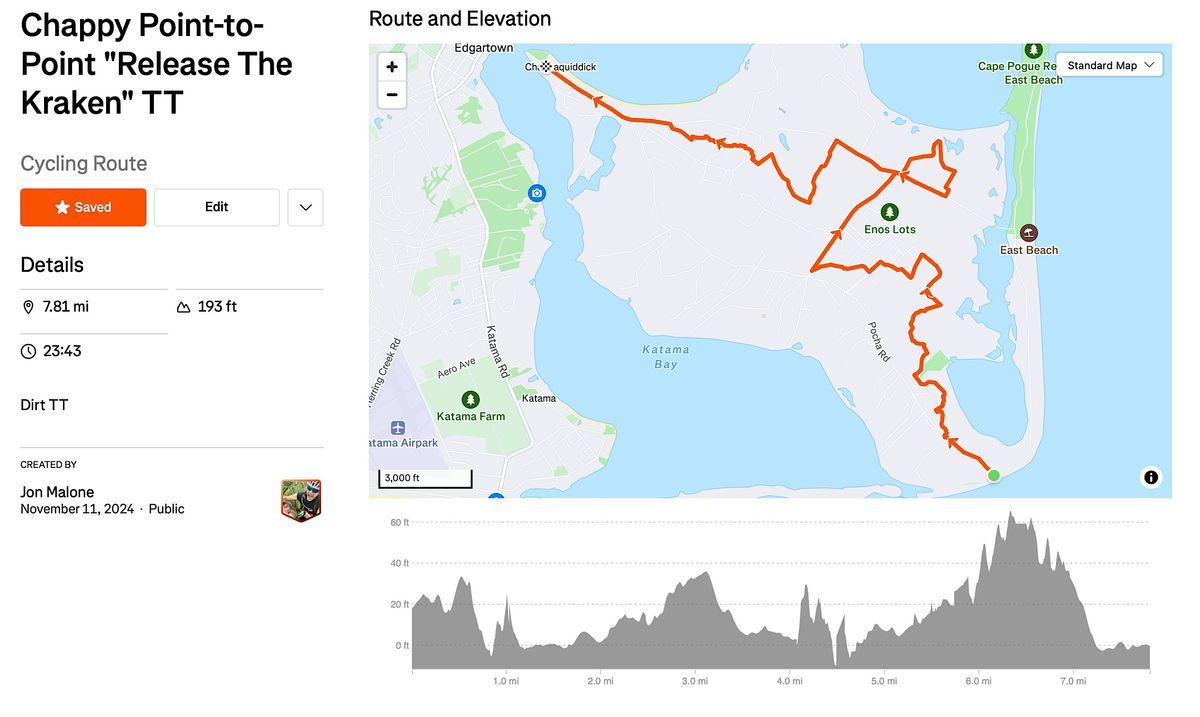The image size is (1200, 717).
Task: Select the East Beach umbrella marker
Action: (x=1029, y=232)
